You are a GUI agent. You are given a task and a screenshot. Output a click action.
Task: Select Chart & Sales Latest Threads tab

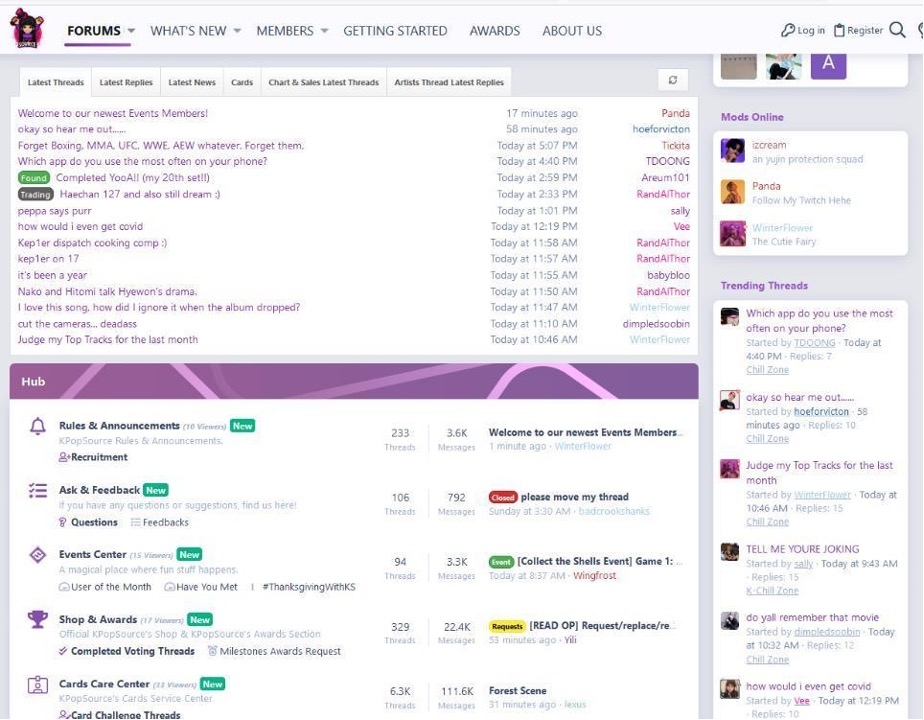click(324, 82)
